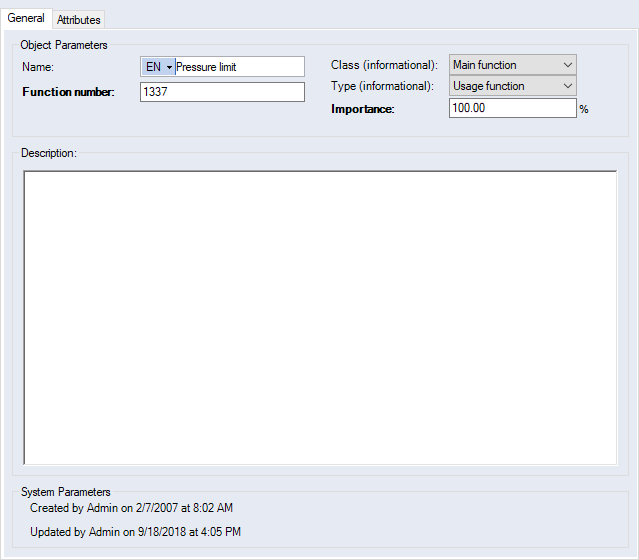The image size is (639, 560).
Task: Click the Importance field showing 100.00
Action: point(512,108)
